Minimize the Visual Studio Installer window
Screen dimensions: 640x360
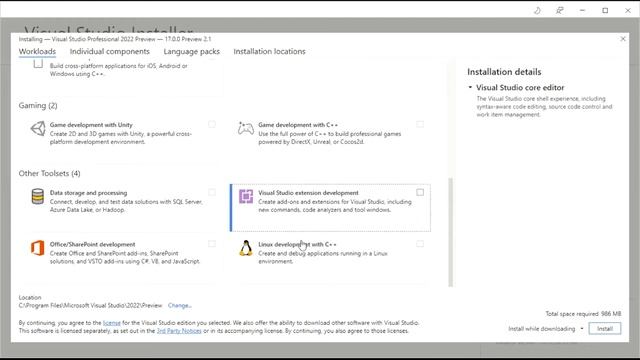(582, 11)
